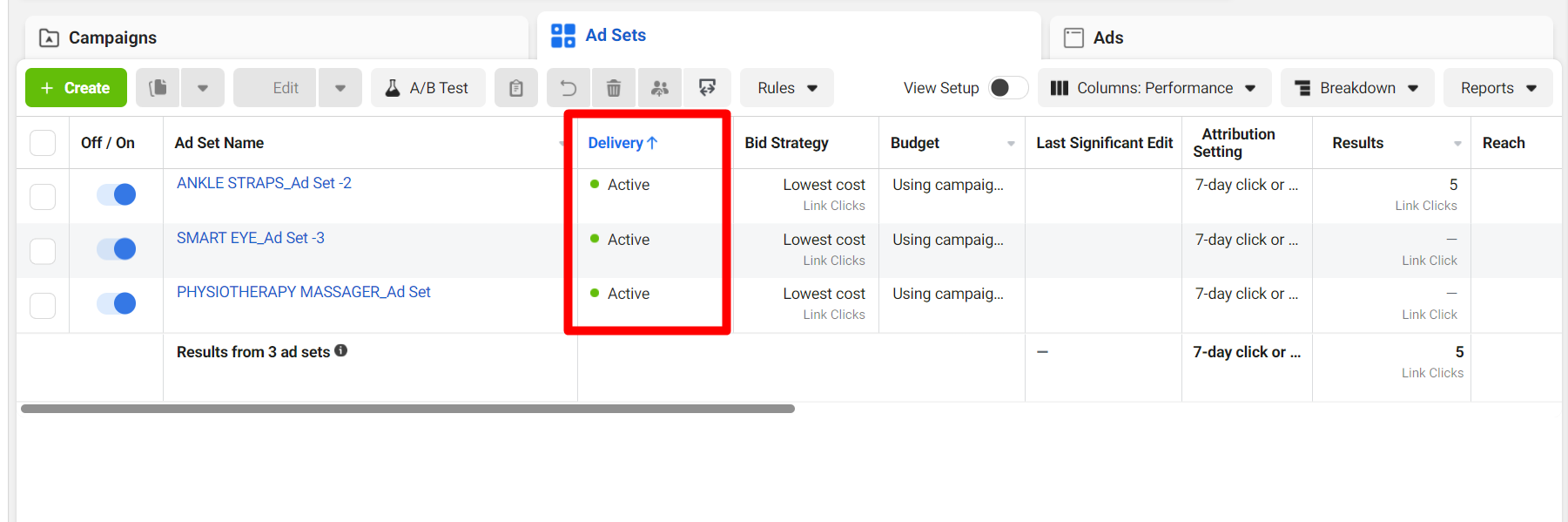The image size is (1568, 522).
Task: Start an A/B Test
Action: [x=427, y=88]
